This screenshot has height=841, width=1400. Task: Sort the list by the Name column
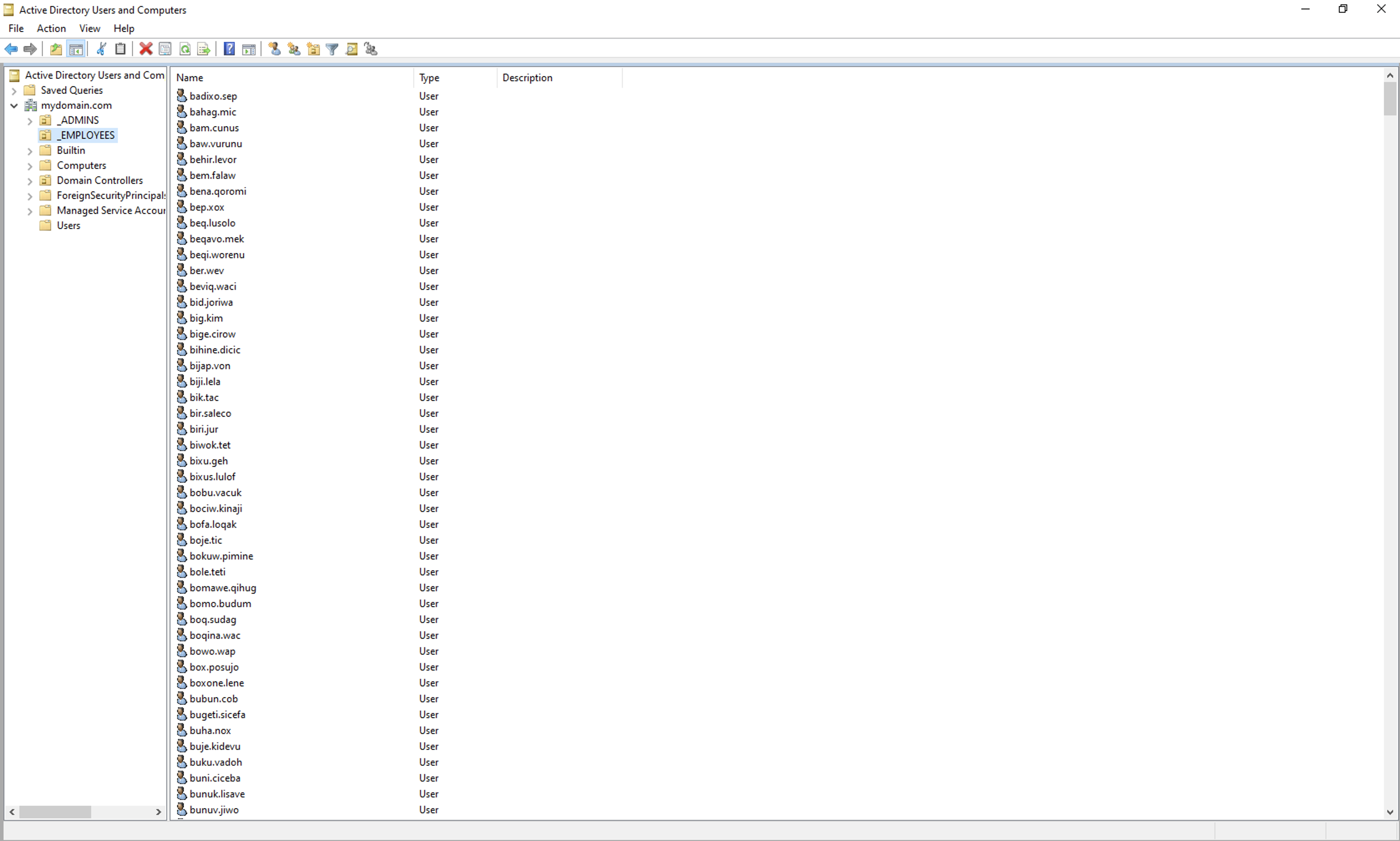point(292,78)
